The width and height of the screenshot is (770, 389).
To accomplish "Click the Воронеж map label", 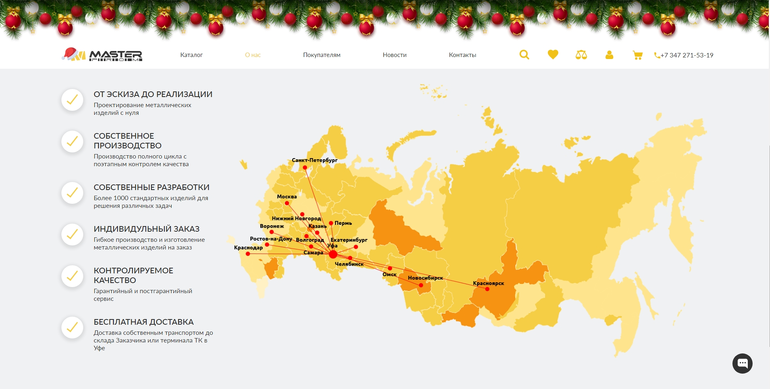I will 272,226.
